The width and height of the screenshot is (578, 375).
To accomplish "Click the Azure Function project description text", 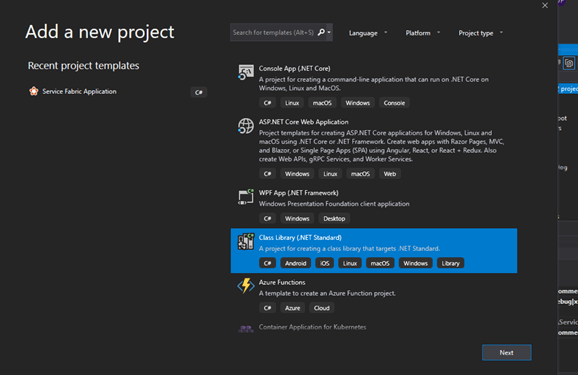I will pos(327,294).
